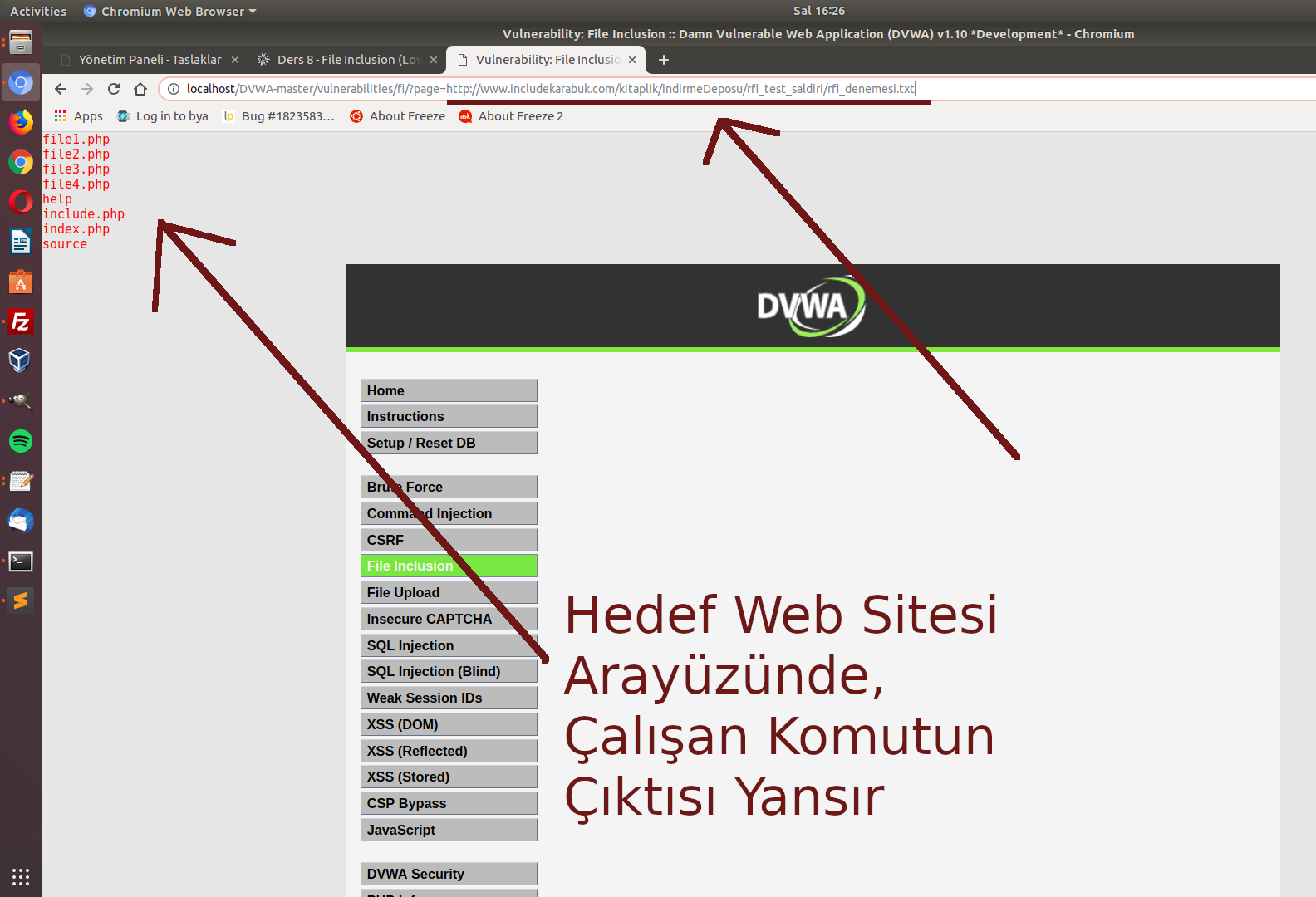
Task: Open the DVWA Security settings page
Action: pyautogui.click(x=449, y=874)
